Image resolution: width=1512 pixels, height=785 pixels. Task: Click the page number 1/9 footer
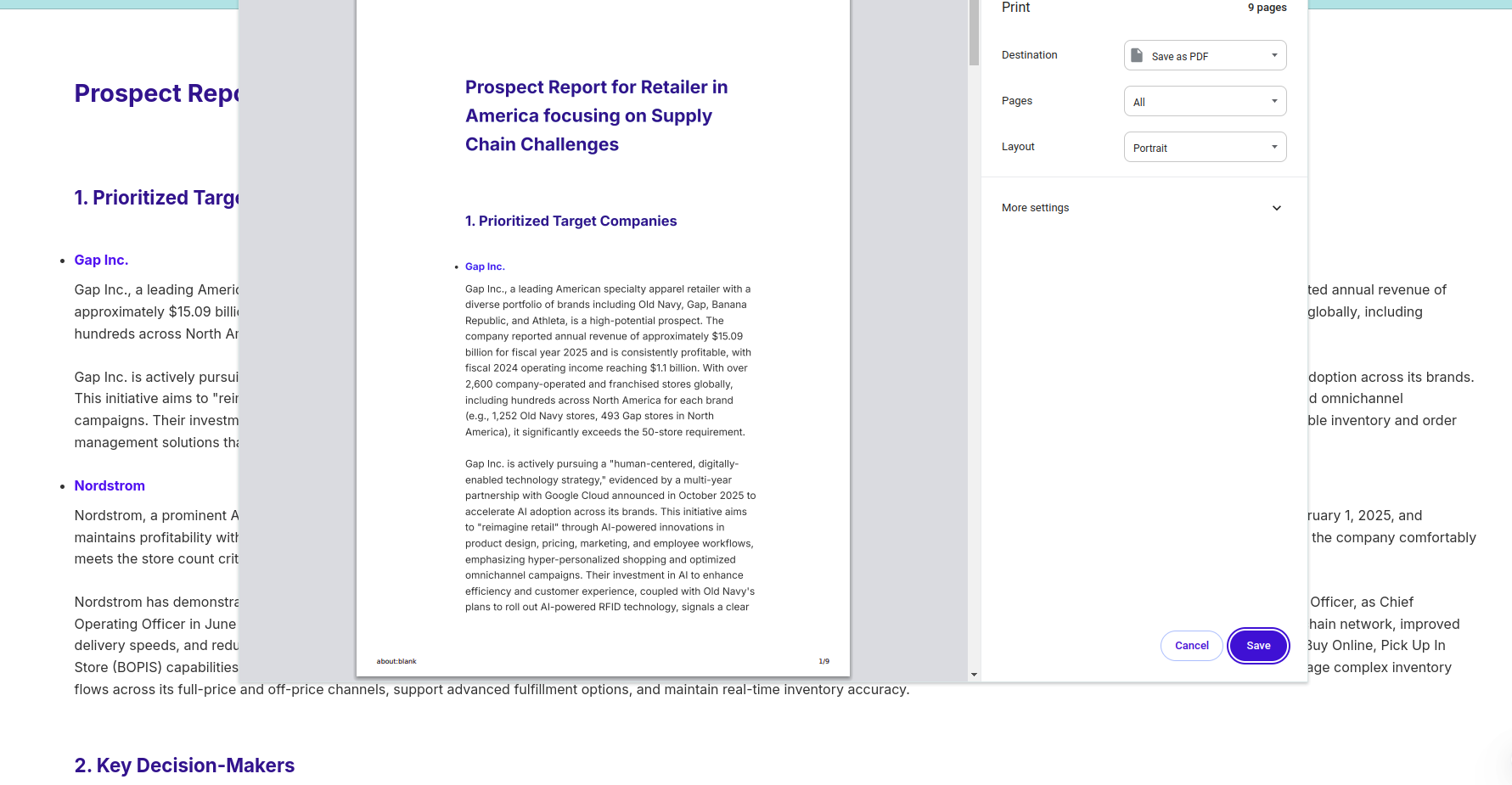coord(823,661)
